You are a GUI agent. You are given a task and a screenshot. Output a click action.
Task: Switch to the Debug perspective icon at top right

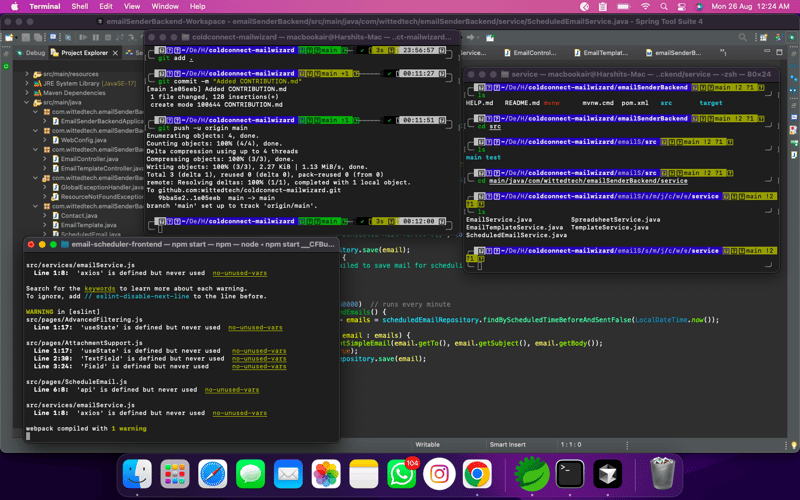791,37
